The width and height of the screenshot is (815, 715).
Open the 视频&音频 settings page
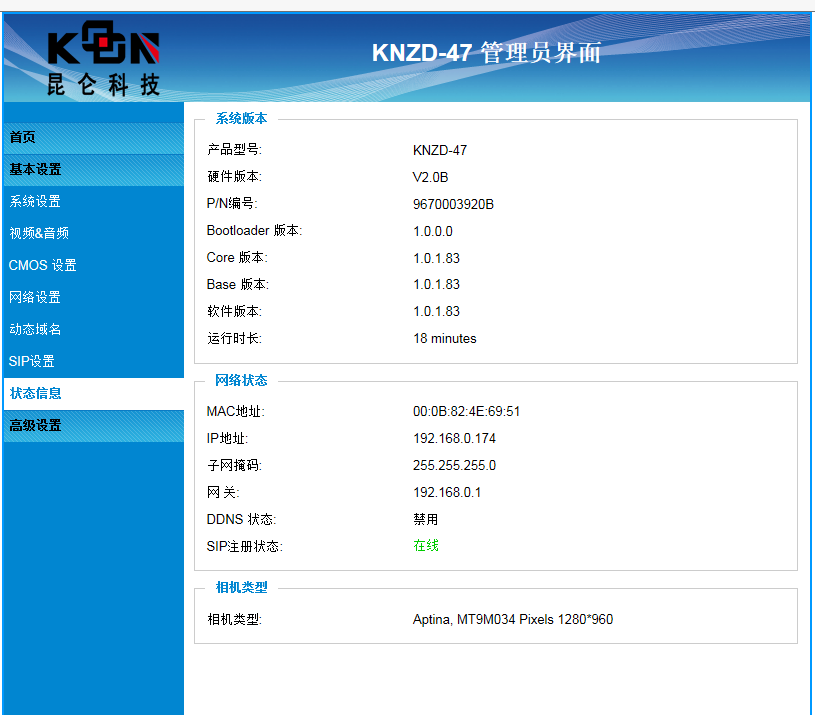tap(39, 233)
